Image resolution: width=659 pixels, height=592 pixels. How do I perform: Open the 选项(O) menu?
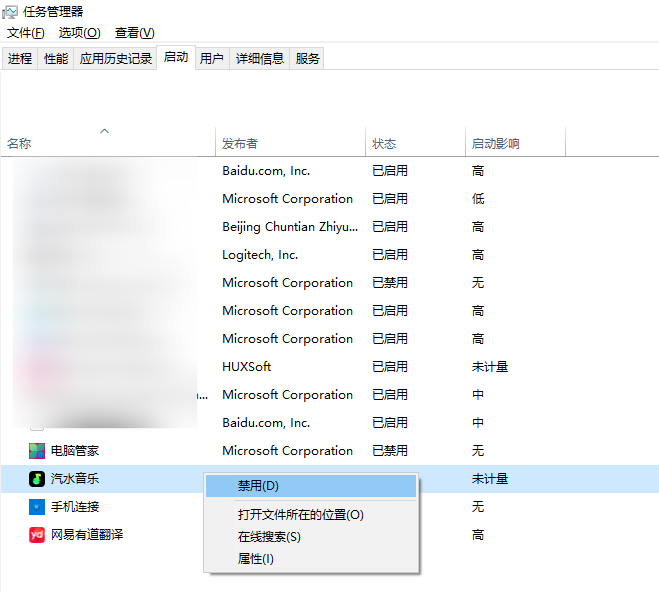tap(79, 33)
